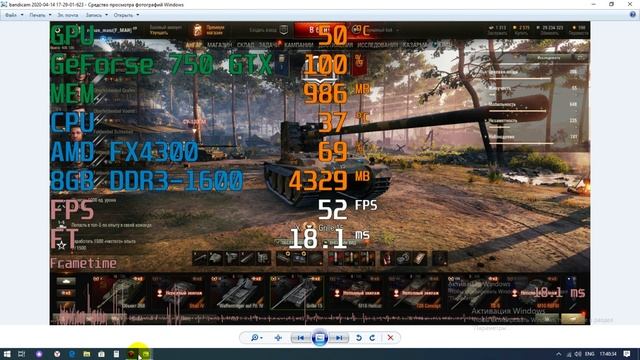Click the volume icon in system tray
Screen dimensions: 640x360
[x=578, y=354]
